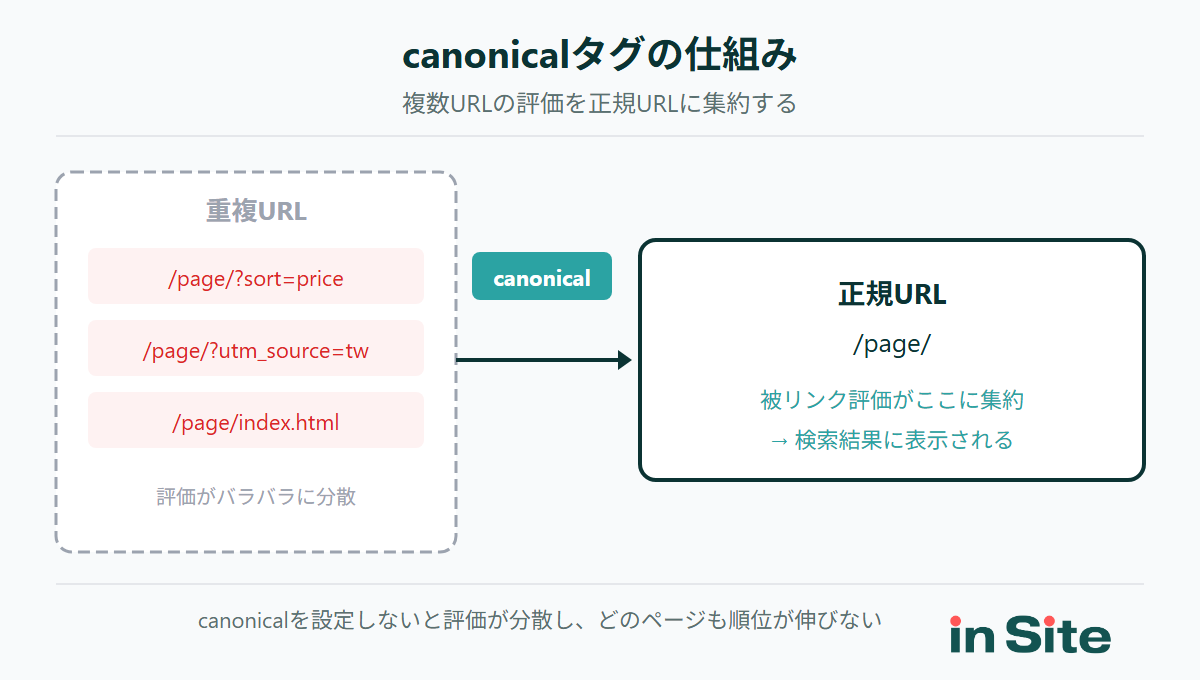Toggle the canonical label state
Screen dimensions: 1200x680
tap(541, 276)
